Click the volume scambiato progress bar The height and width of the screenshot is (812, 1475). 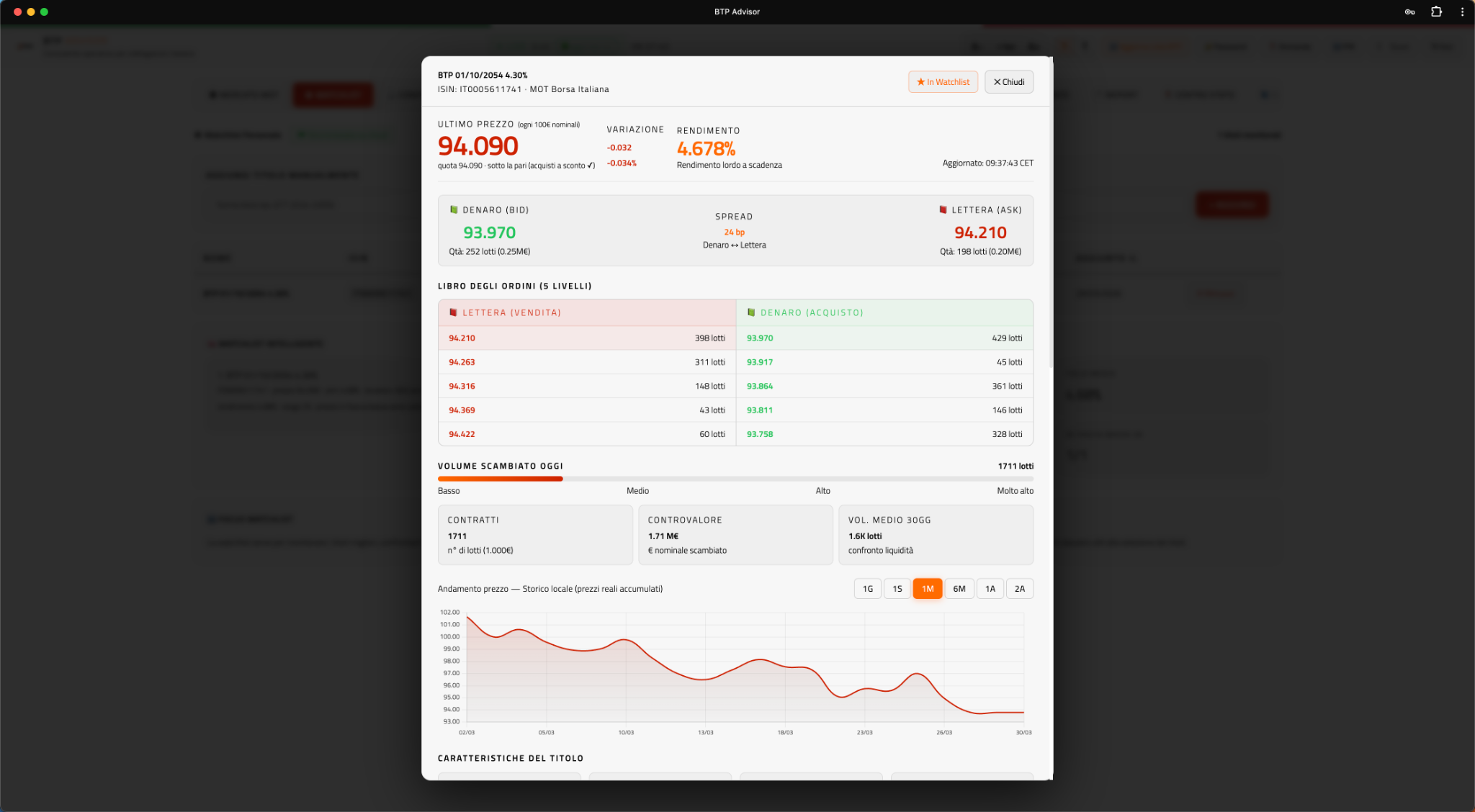tap(735, 479)
